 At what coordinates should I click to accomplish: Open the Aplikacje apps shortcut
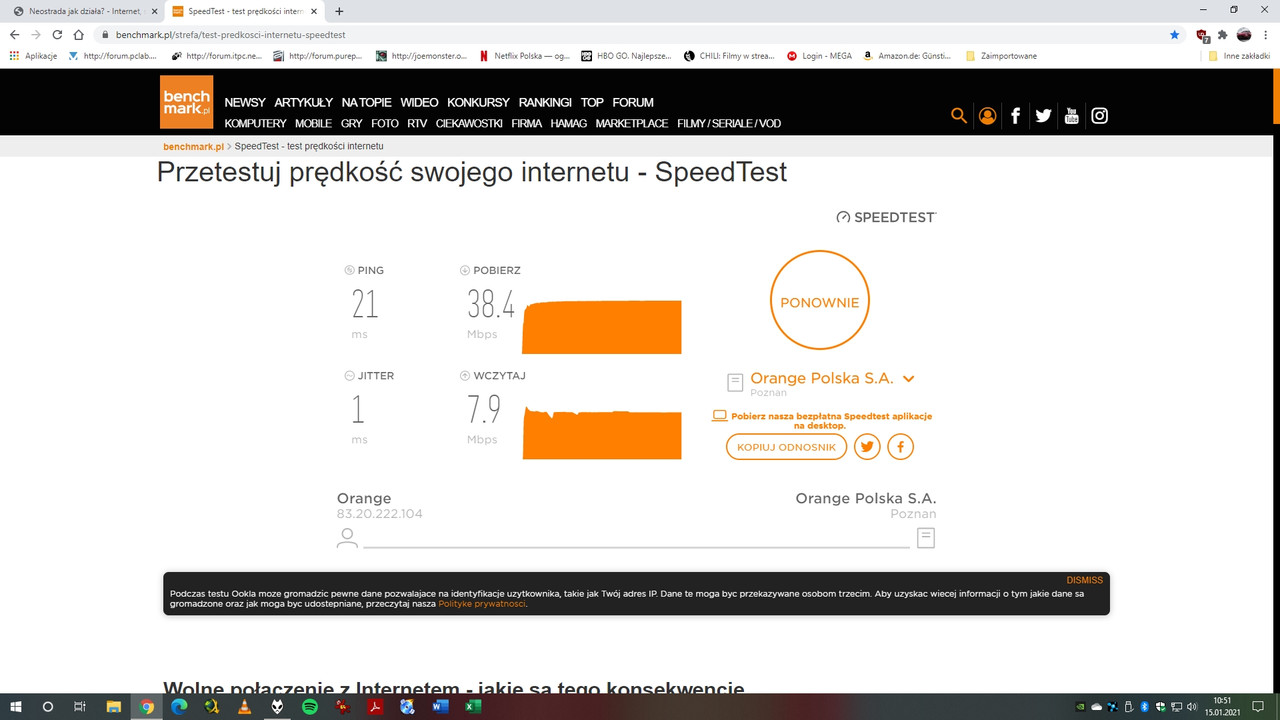(x=33, y=56)
